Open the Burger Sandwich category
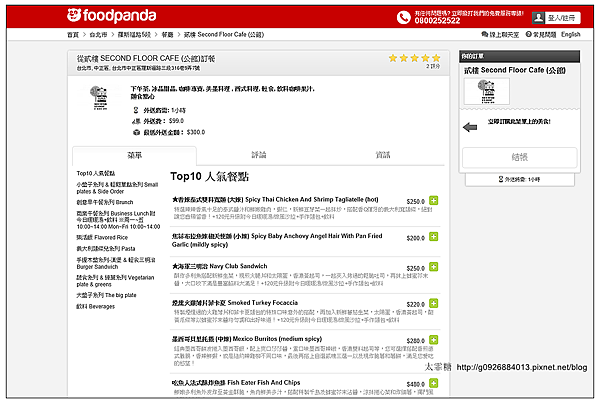Image resolution: width=600 pixels, height=403 pixels. tap(116, 263)
